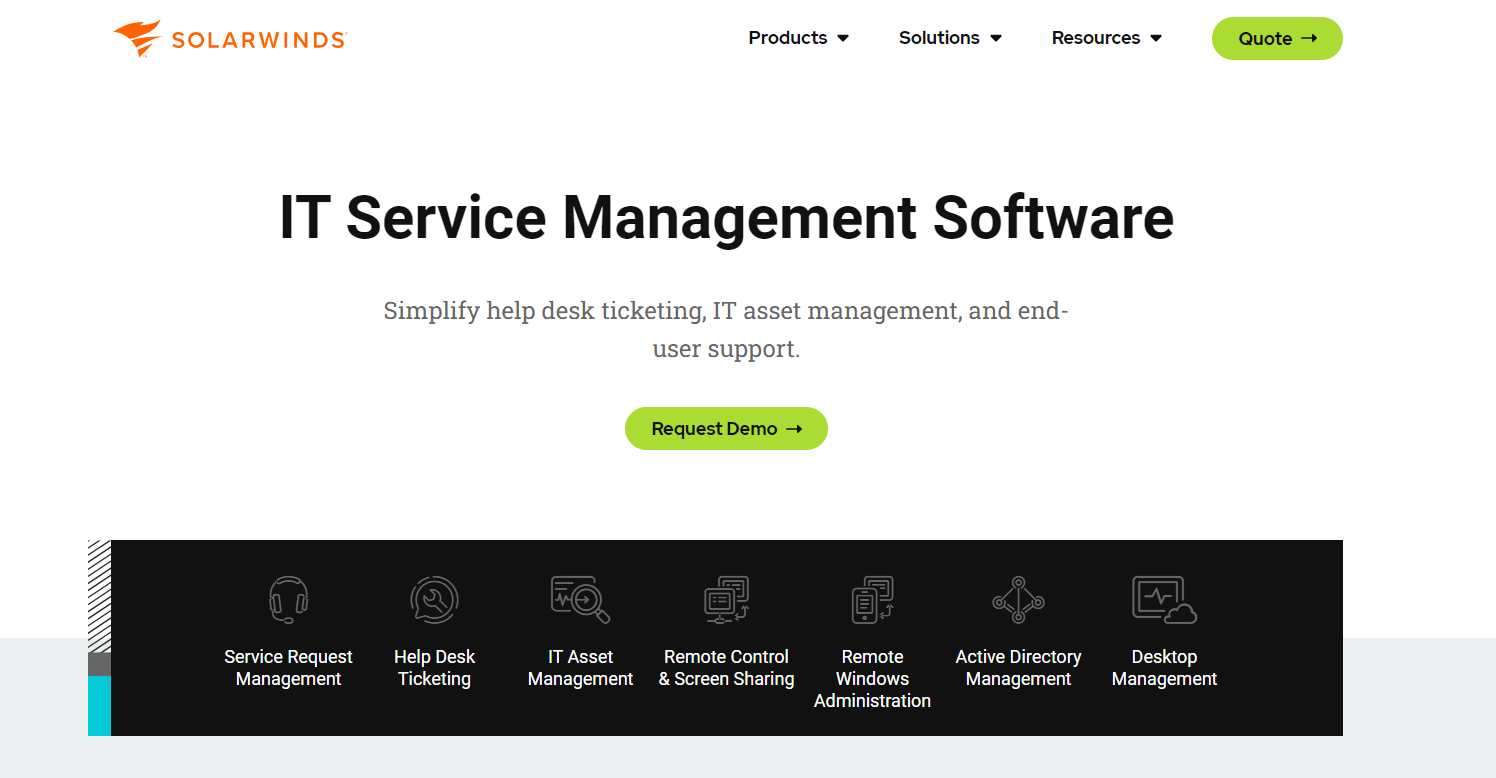Open the Active Directory Management link
Viewport: 1496px width, 778px height.
click(1018, 667)
